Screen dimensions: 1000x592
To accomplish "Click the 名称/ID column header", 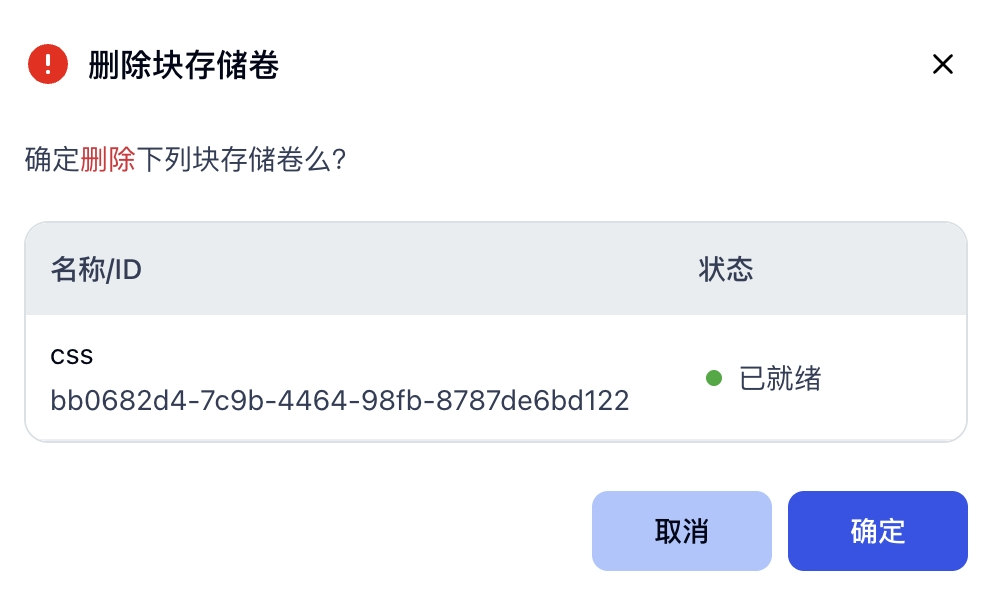I will tap(96, 269).
